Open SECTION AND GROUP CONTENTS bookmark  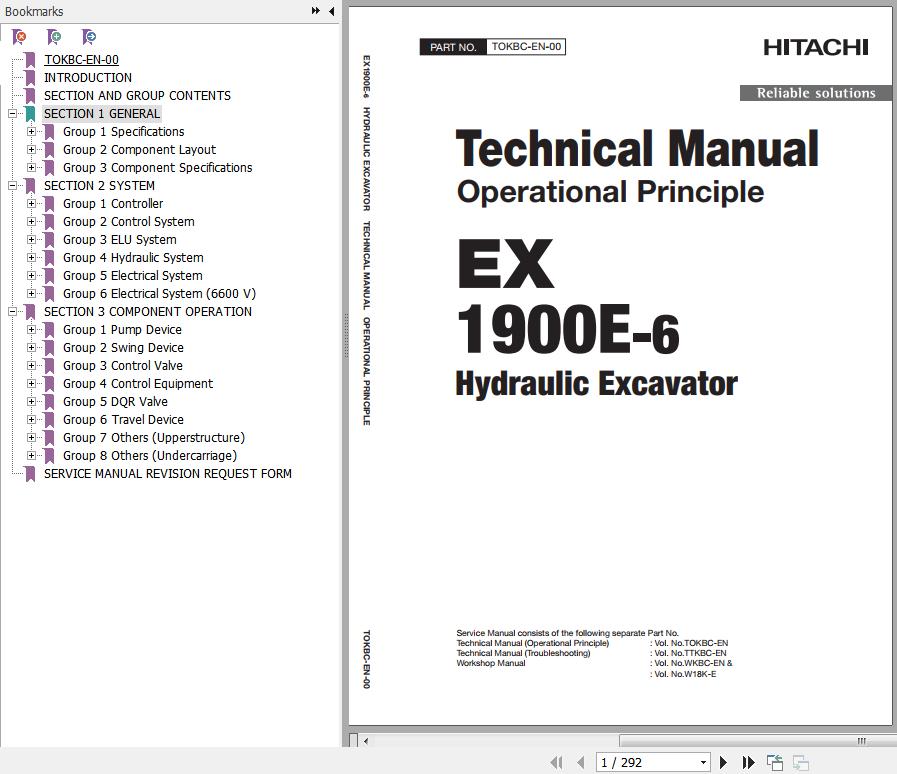pos(137,96)
